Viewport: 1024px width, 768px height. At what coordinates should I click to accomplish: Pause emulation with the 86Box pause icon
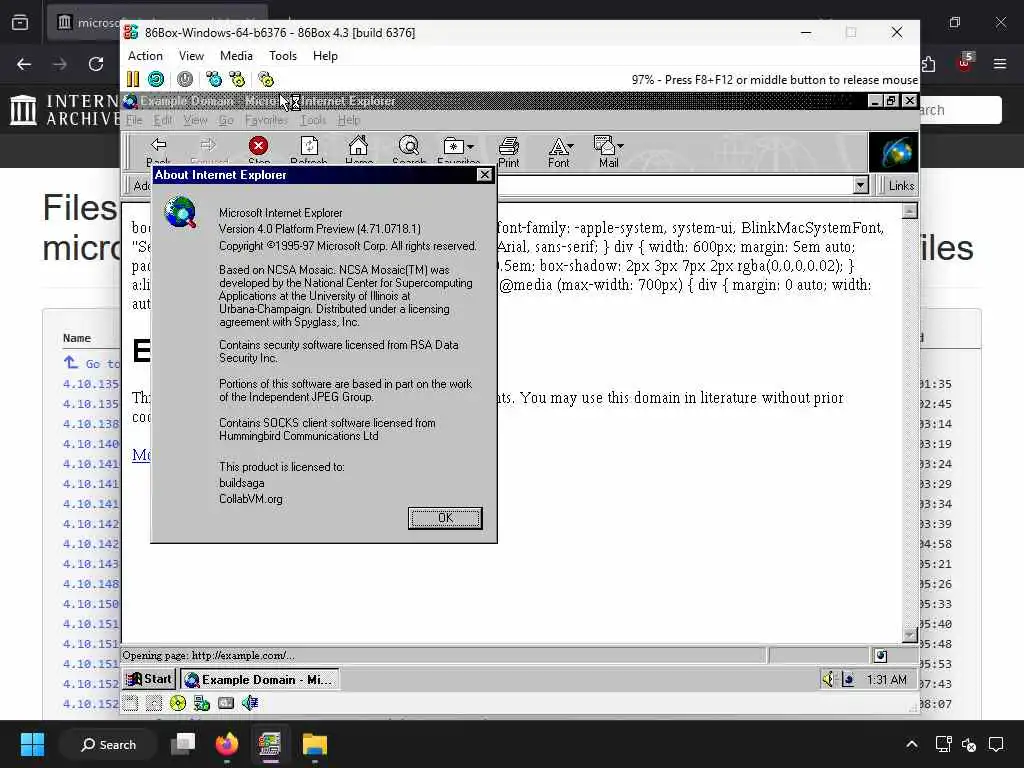click(x=133, y=80)
